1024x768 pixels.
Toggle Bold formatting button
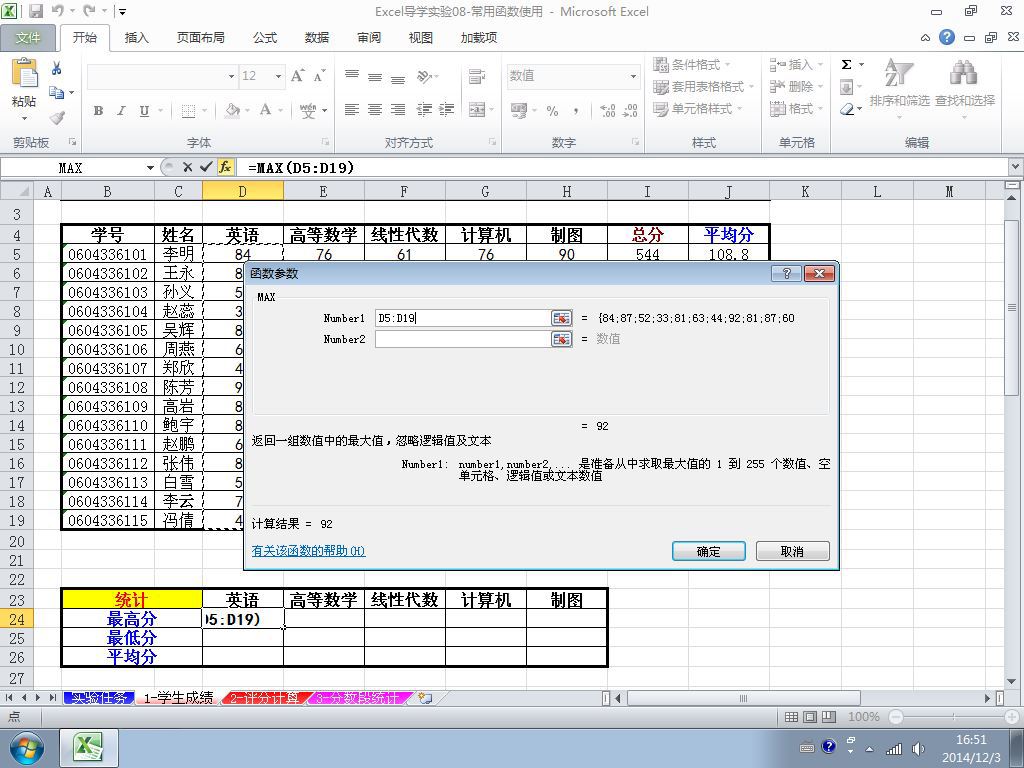pos(99,110)
